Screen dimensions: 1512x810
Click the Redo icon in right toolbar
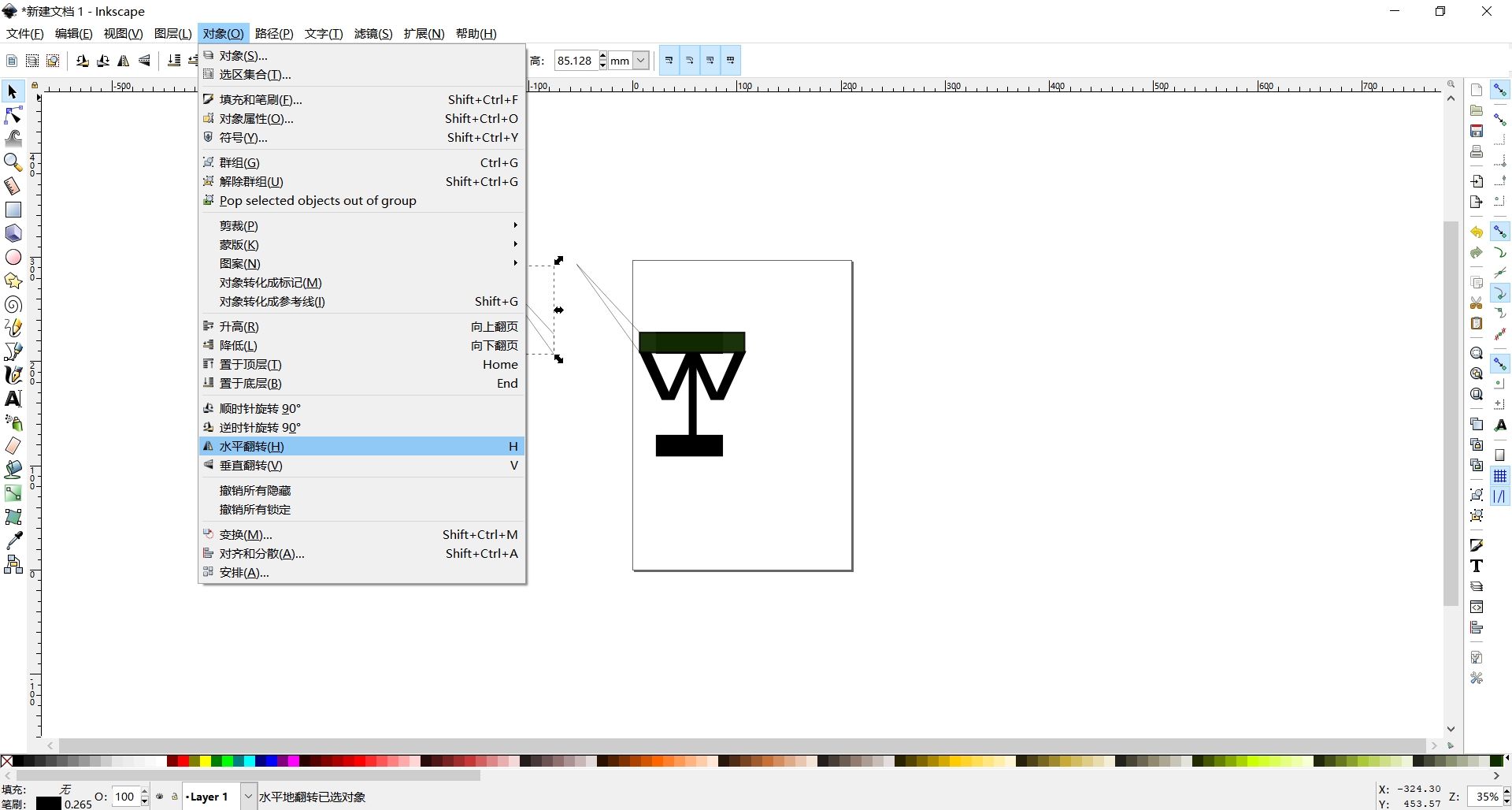click(1477, 253)
